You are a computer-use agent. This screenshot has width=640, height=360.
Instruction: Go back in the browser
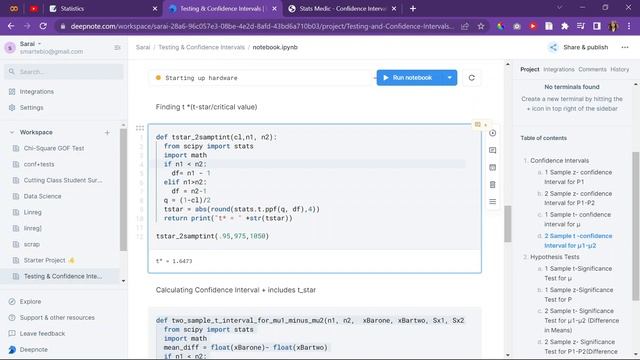point(11,26)
